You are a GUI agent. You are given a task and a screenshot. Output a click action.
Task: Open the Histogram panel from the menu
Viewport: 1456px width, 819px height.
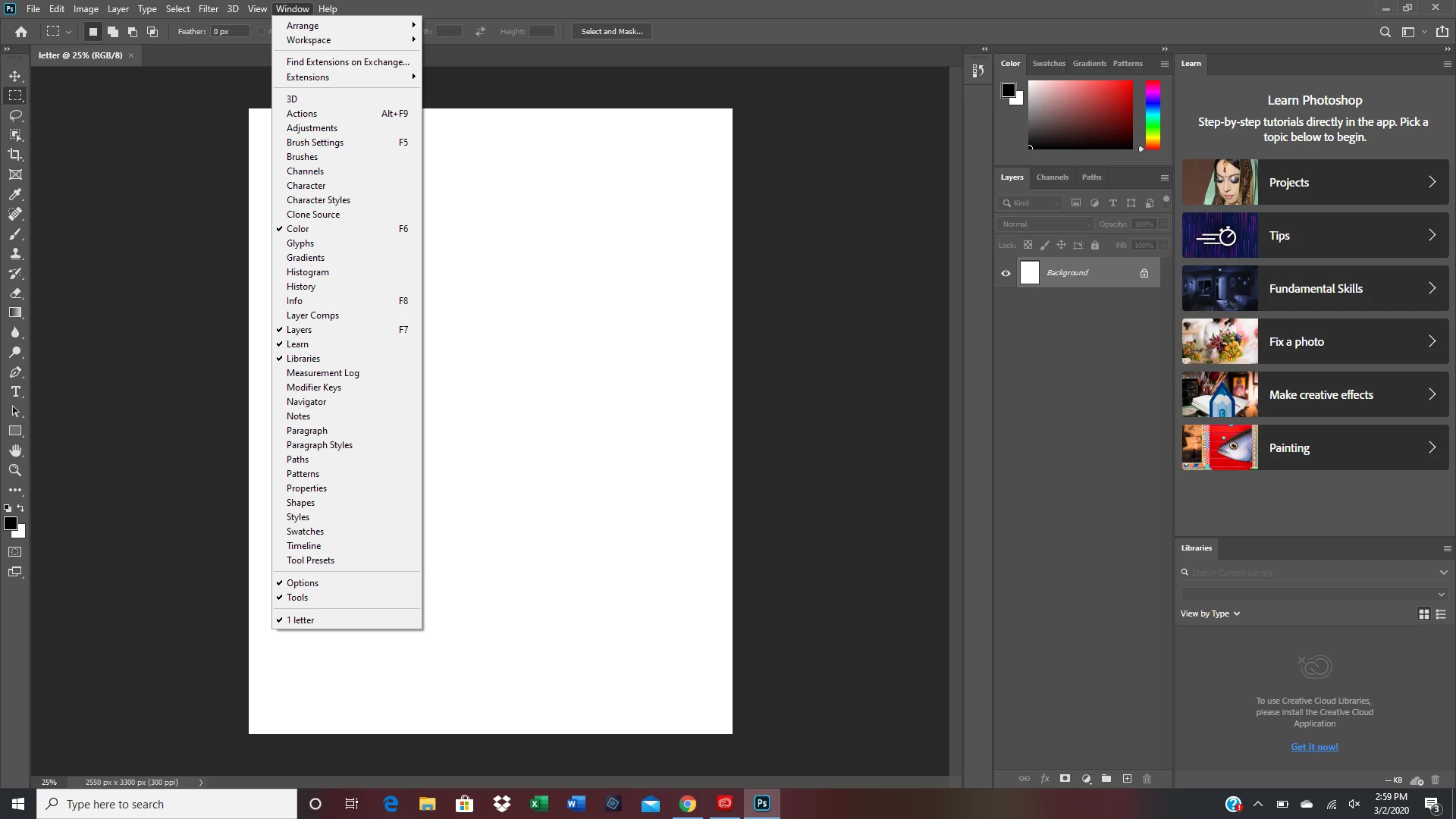[307, 272]
